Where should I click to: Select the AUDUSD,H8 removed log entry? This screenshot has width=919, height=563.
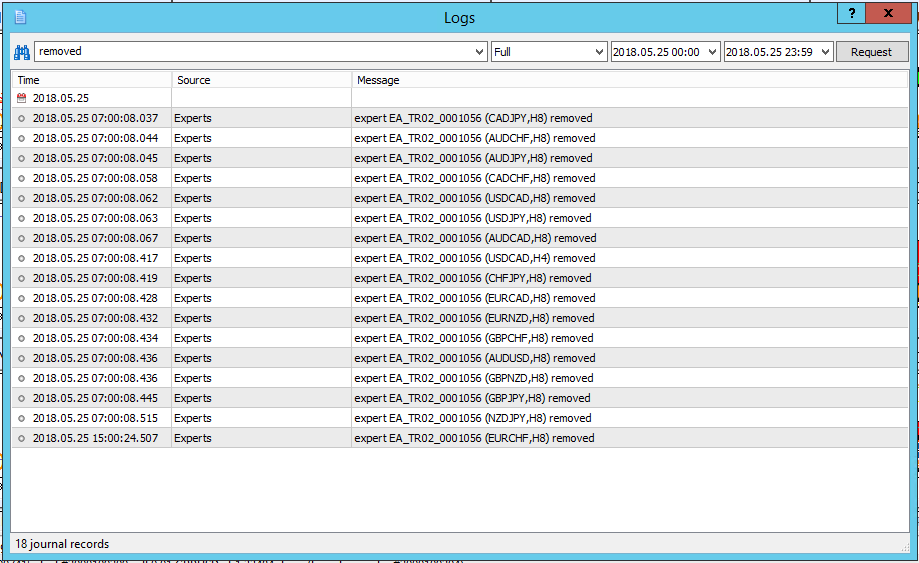[460, 358]
